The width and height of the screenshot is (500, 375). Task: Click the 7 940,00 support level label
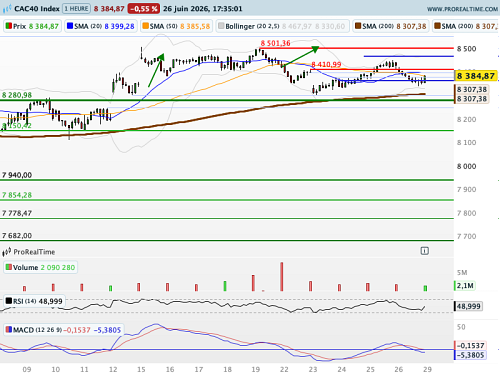(x=17, y=175)
